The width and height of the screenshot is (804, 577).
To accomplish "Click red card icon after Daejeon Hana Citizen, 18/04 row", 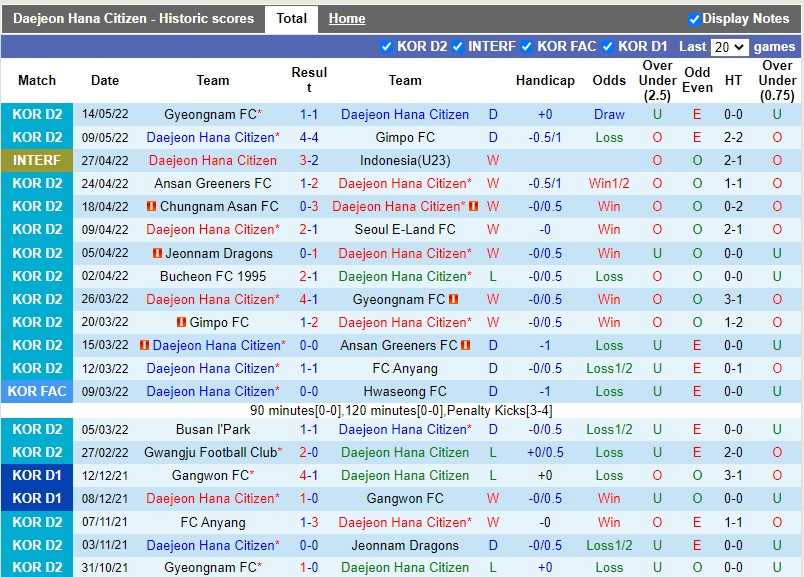I will (x=474, y=207).
